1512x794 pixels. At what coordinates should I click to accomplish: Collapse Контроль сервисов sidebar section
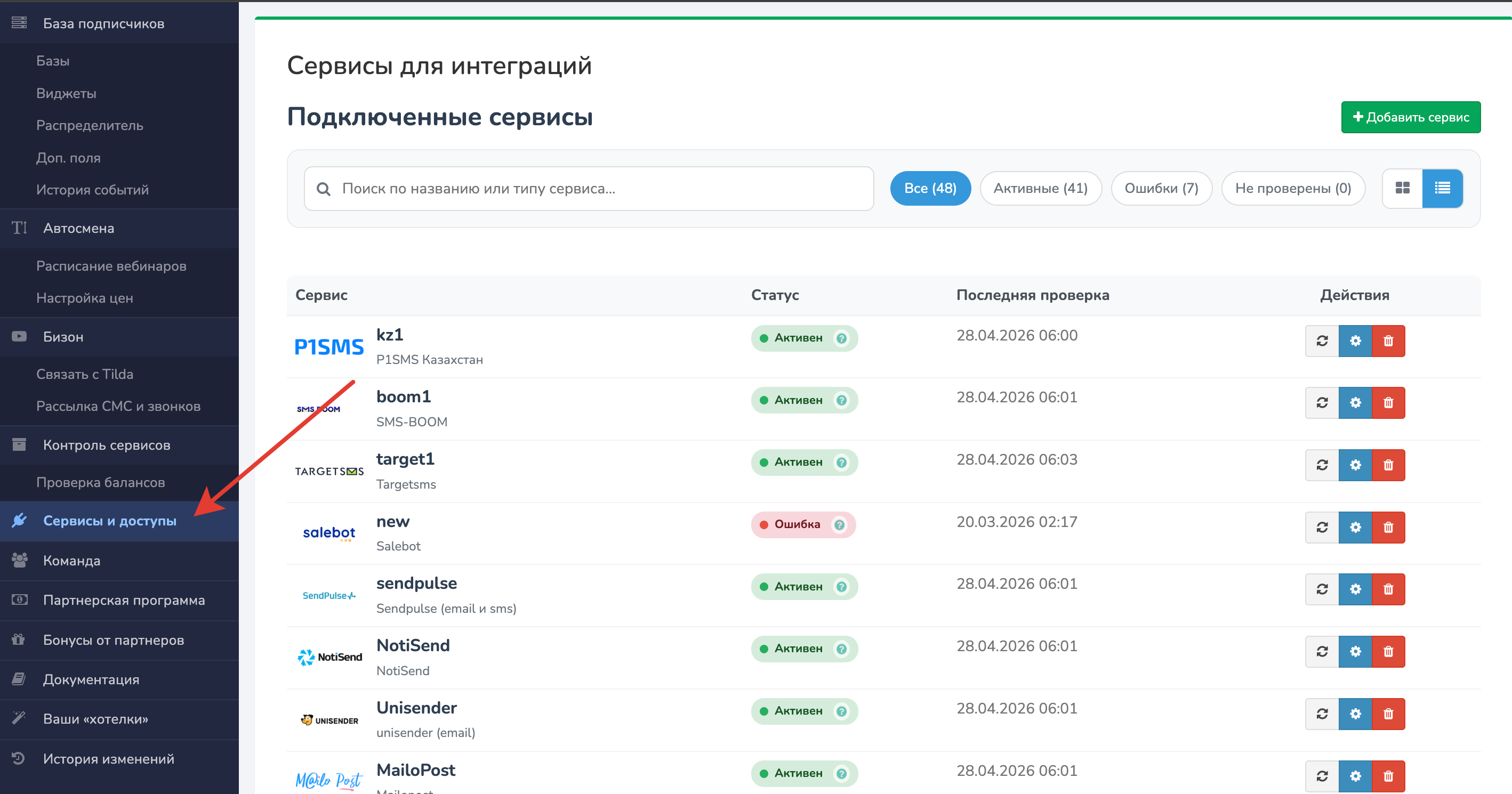coord(106,445)
